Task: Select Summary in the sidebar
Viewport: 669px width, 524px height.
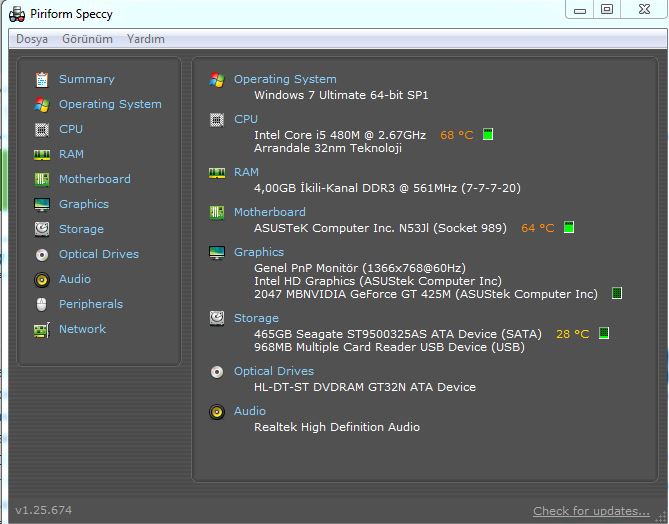Action: (87, 79)
